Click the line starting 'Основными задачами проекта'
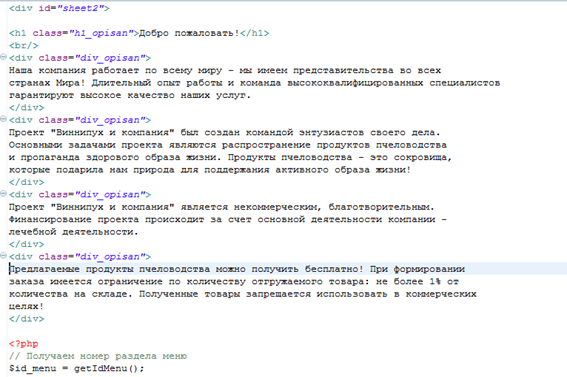The image size is (567, 377). [x=228, y=145]
